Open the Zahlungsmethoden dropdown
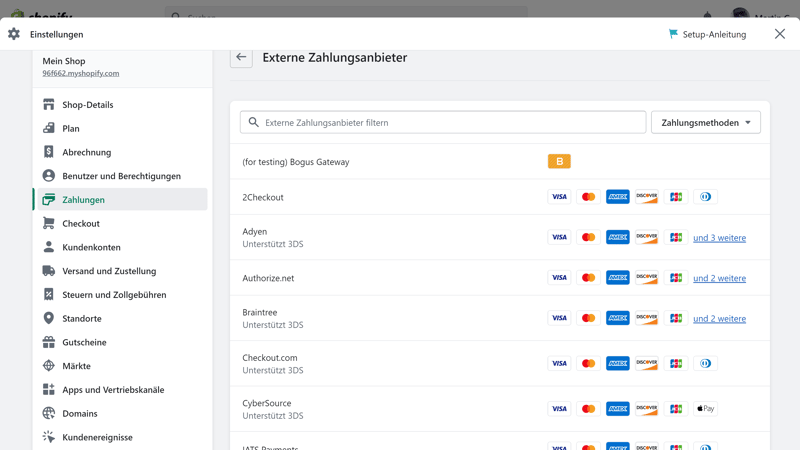 tap(705, 123)
